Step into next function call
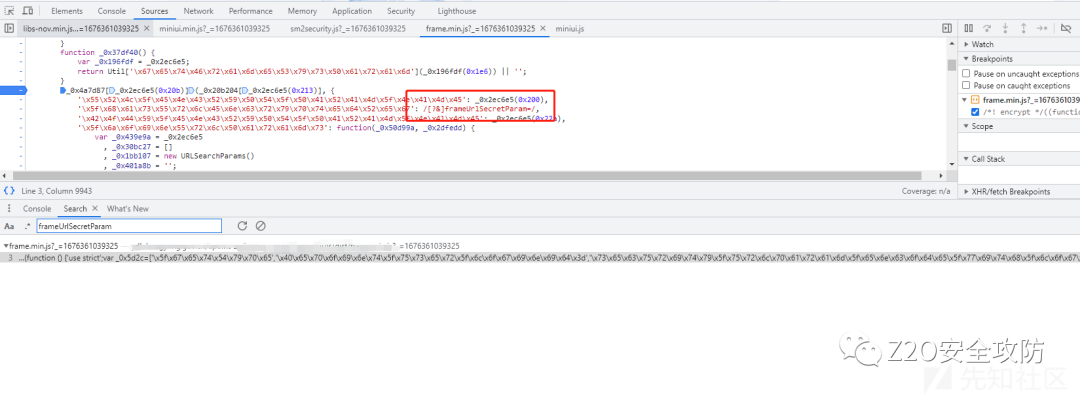 click(1006, 28)
